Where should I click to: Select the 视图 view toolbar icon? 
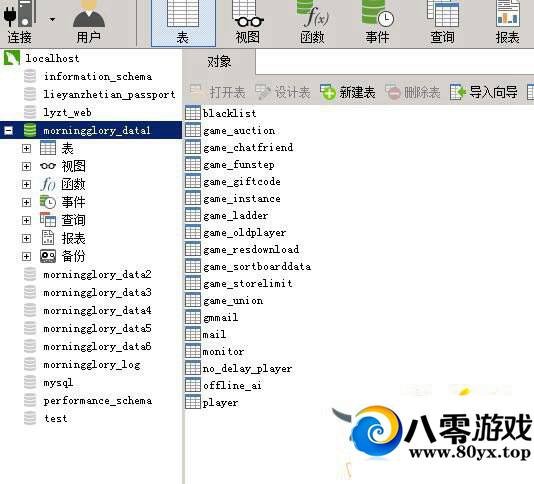pos(248,22)
